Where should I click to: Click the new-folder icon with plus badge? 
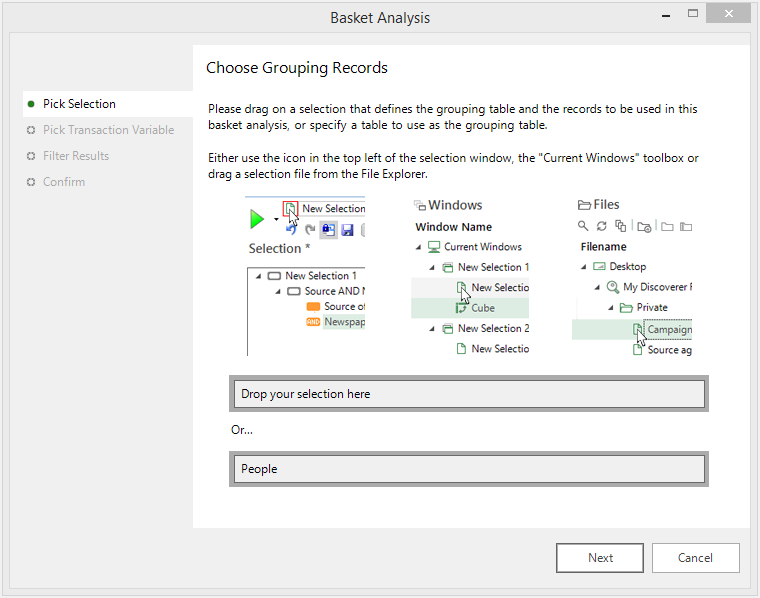coord(644,227)
